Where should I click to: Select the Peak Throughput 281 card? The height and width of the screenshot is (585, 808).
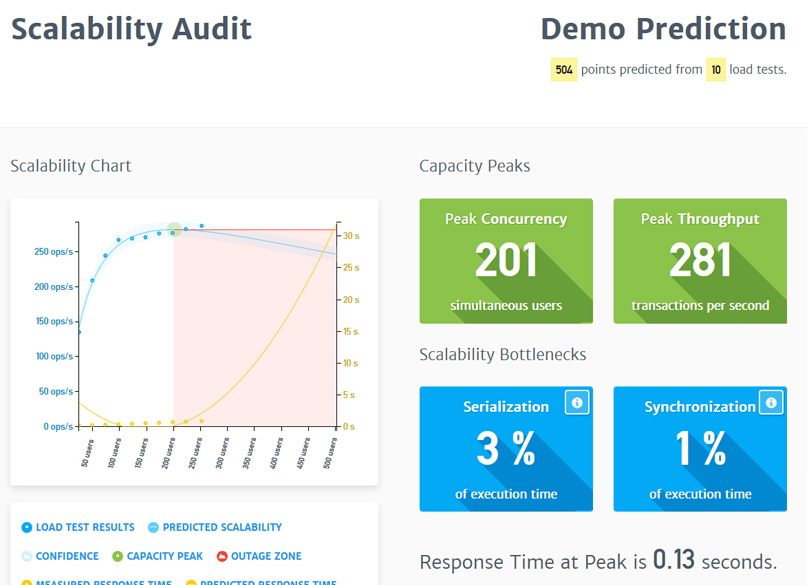click(700, 261)
